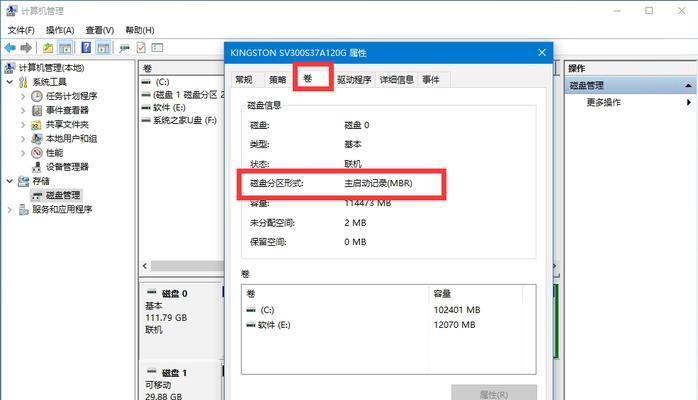The image size is (698, 400).
Task: Switch to the 详细信息 tab
Action: [x=396, y=80]
